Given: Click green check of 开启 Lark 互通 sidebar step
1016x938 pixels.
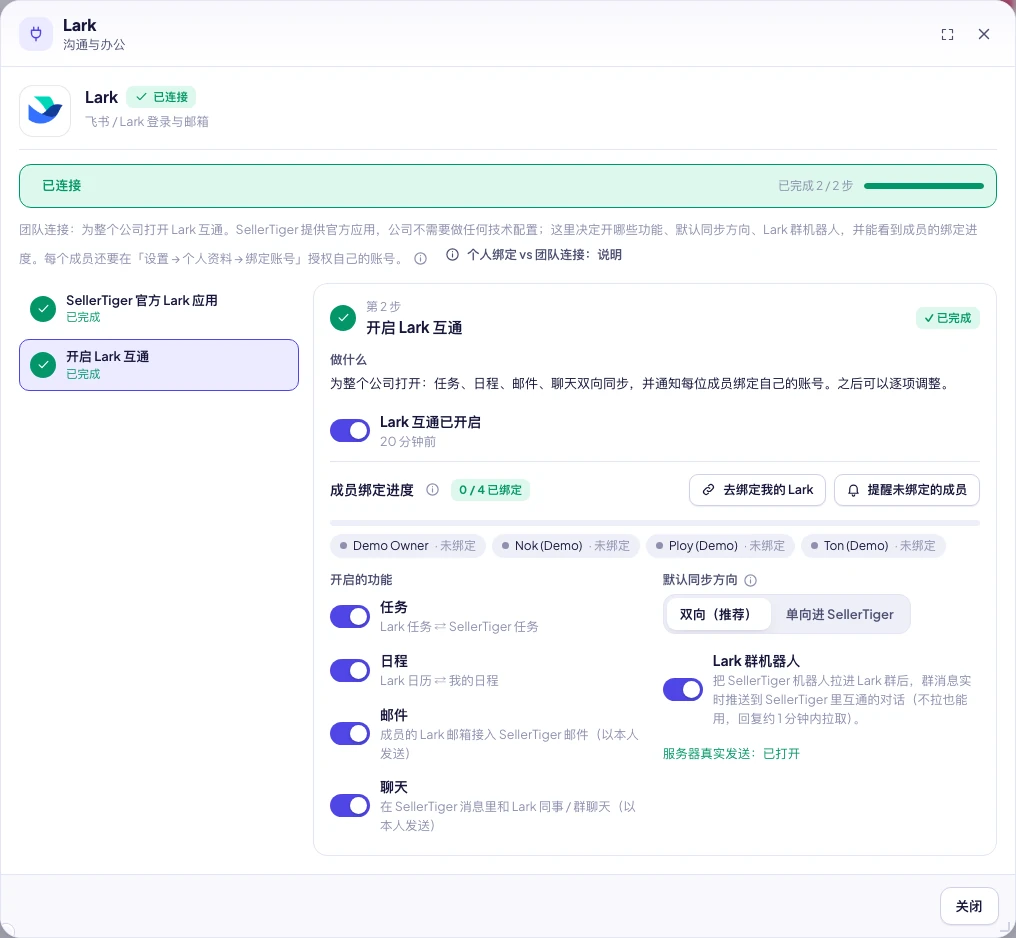Looking at the screenshot, I should [x=43, y=365].
